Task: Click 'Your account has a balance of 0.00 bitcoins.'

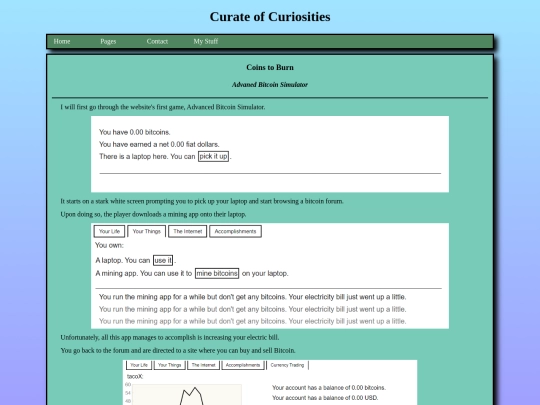Action: coord(329,388)
